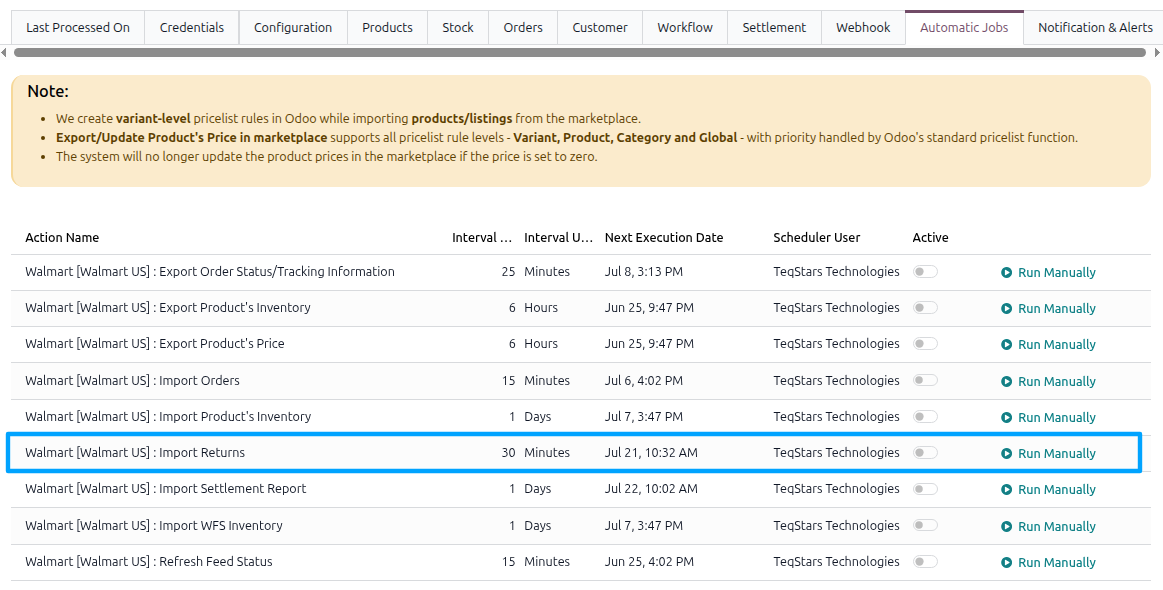Run Manually the Import Product's Inventory job

[1048, 418]
